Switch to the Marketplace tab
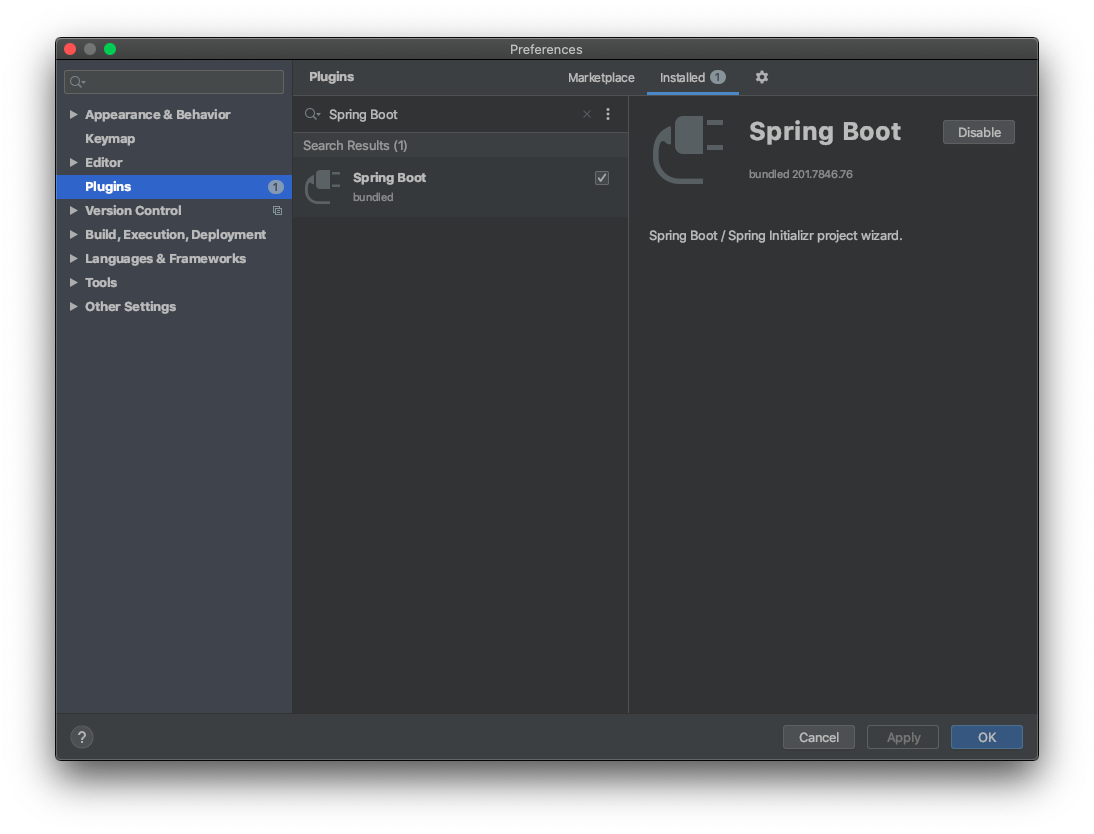The image size is (1094, 834). coord(601,77)
